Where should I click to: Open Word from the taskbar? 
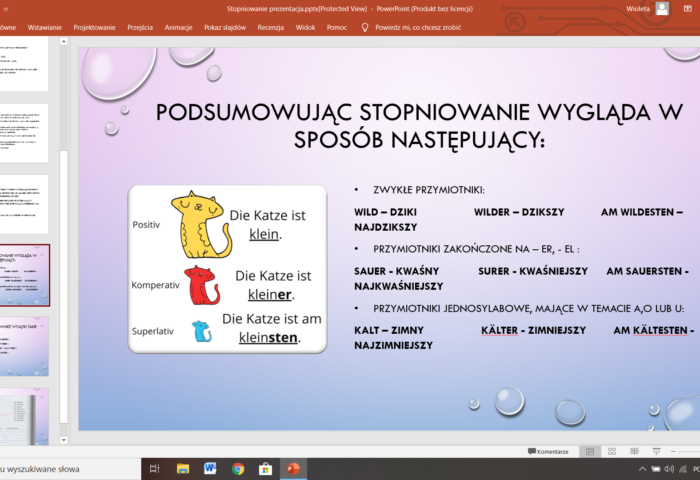210,468
